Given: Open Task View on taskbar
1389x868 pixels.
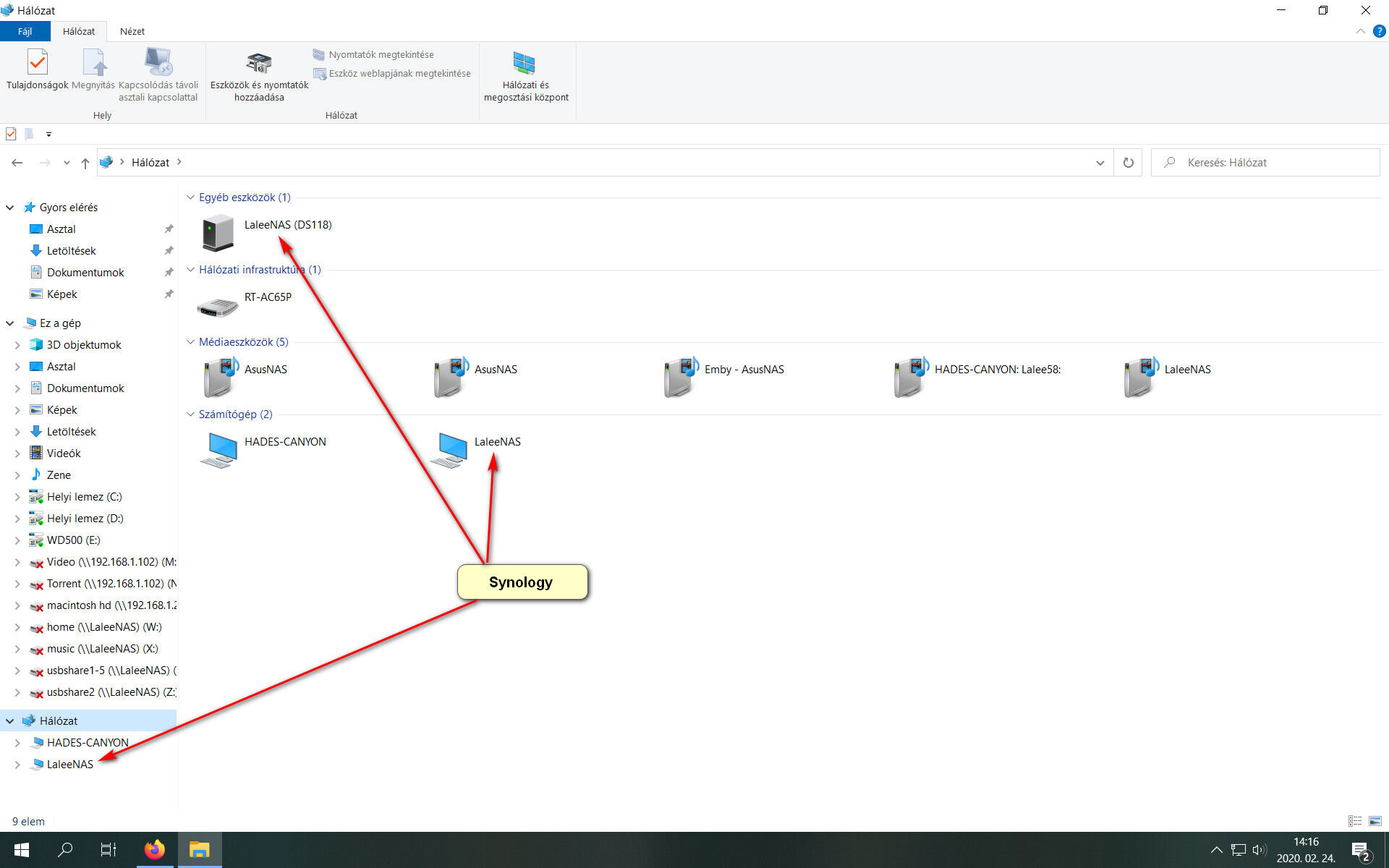Looking at the screenshot, I should [109, 850].
